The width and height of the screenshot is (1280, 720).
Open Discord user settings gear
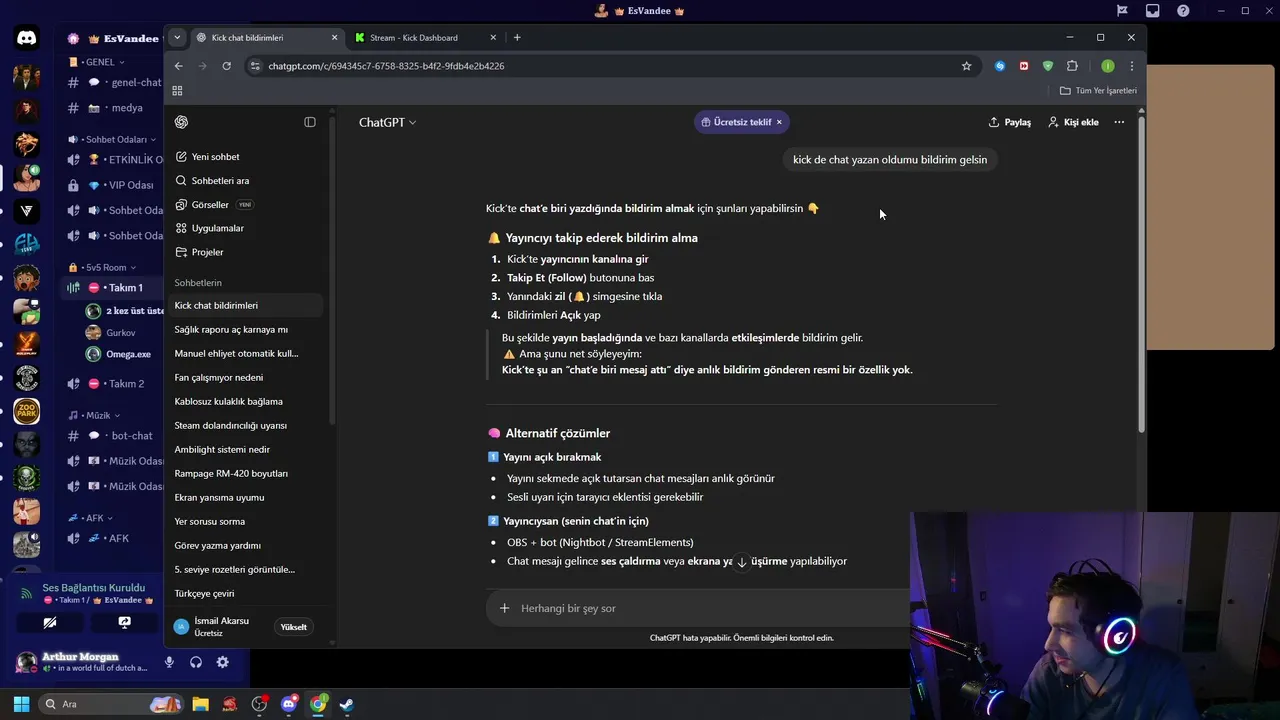pyautogui.click(x=222, y=662)
